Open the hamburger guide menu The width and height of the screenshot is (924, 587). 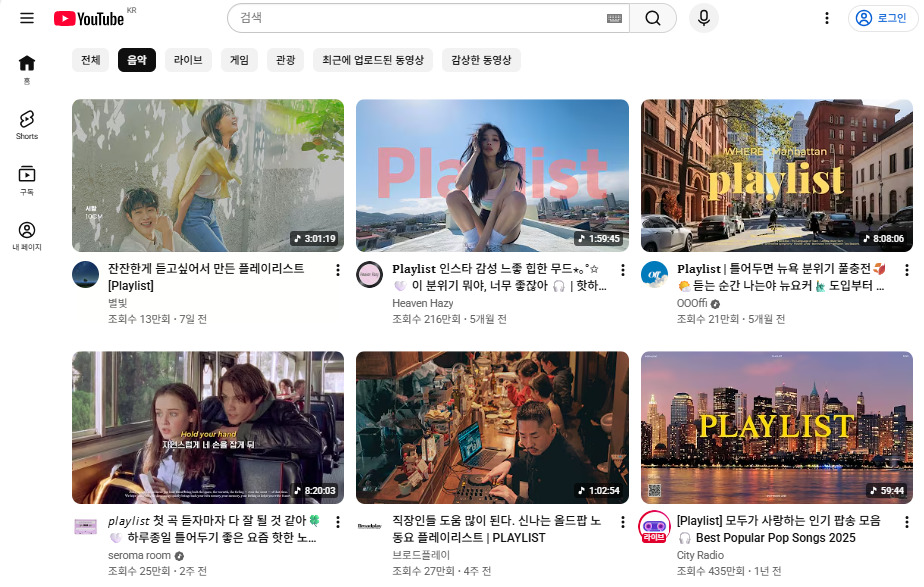tap(27, 18)
